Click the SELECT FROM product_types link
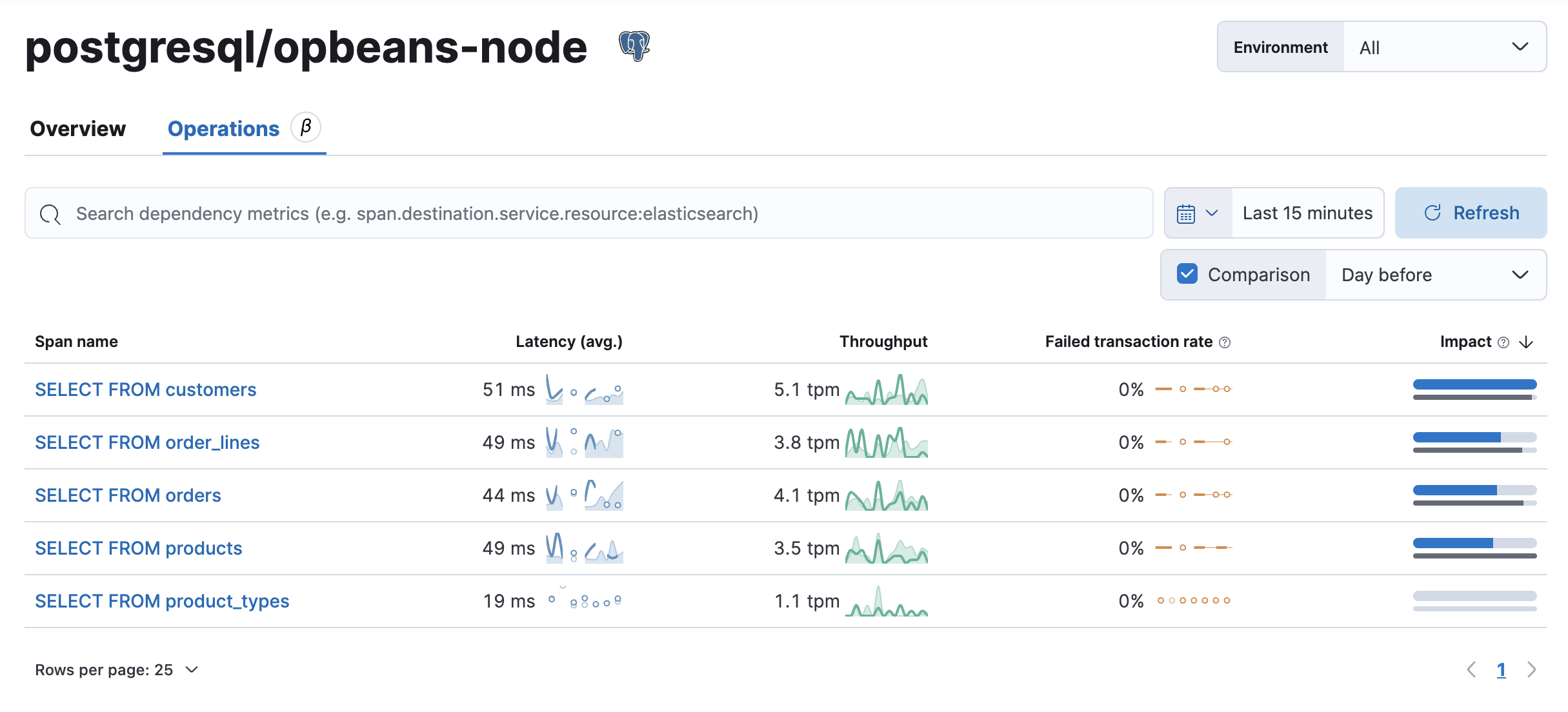The width and height of the screenshot is (1568, 712). point(161,600)
